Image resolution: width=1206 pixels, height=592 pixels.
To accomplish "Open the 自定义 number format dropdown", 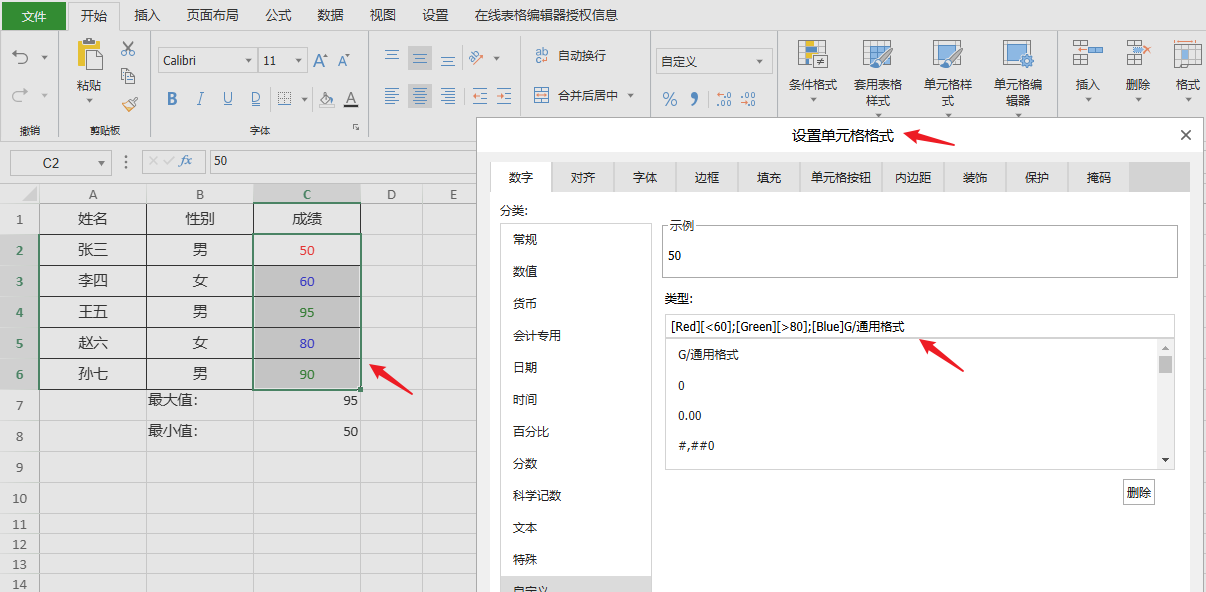I will [x=762, y=61].
